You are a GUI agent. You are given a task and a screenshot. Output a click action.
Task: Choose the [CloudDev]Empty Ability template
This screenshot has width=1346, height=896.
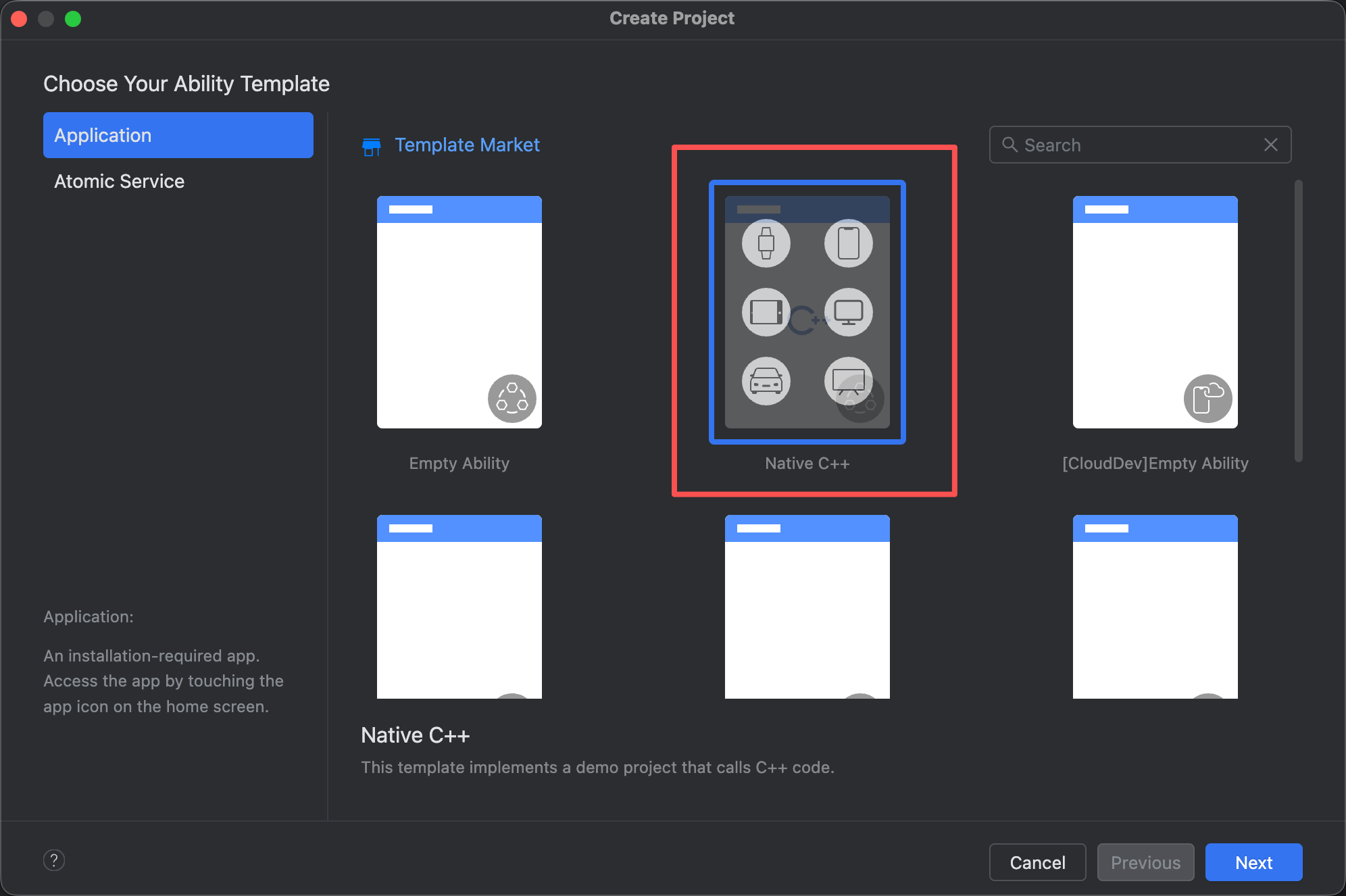(1155, 312)
